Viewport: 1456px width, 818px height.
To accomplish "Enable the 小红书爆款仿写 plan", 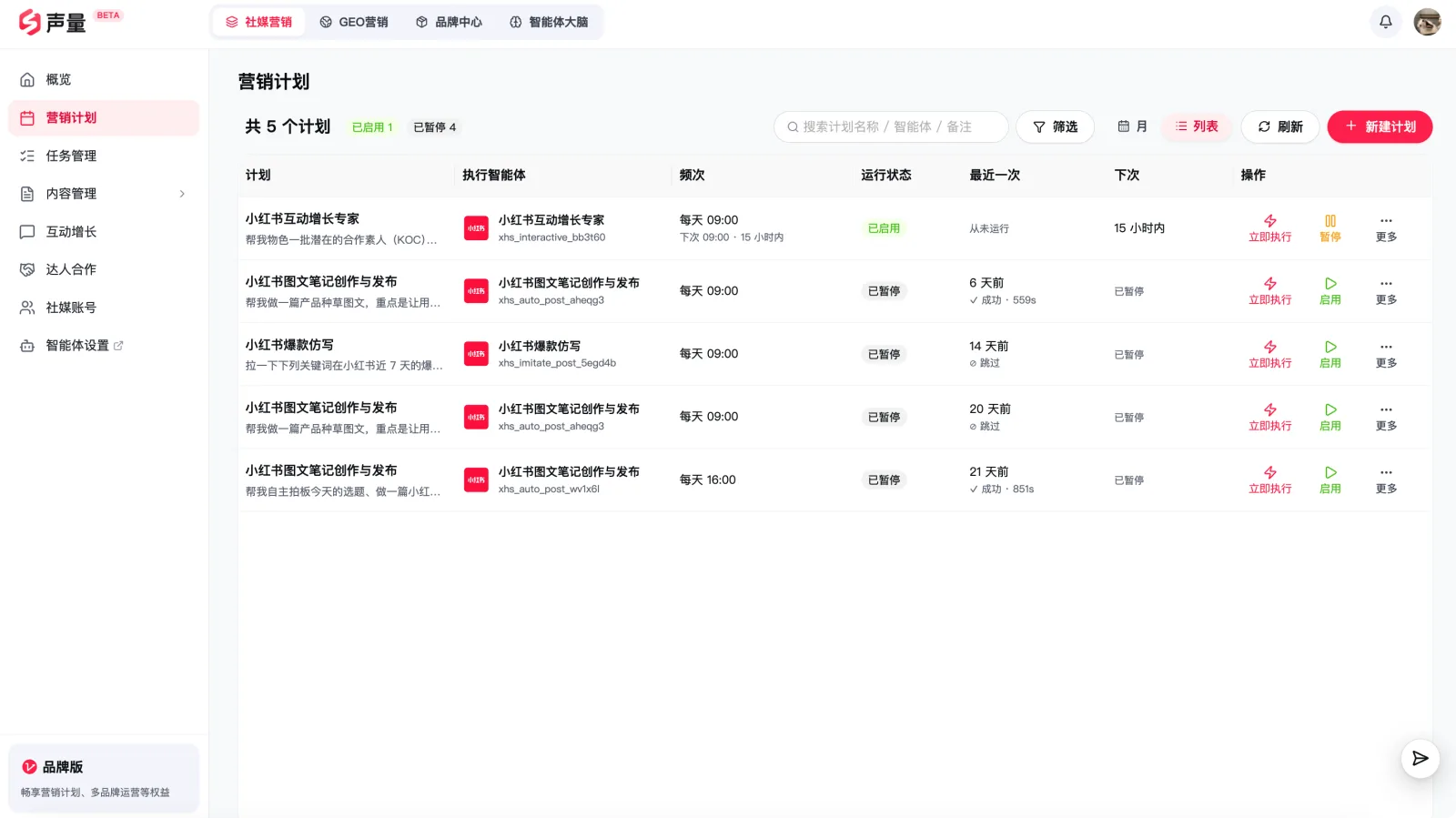I will pos(1330,354).
